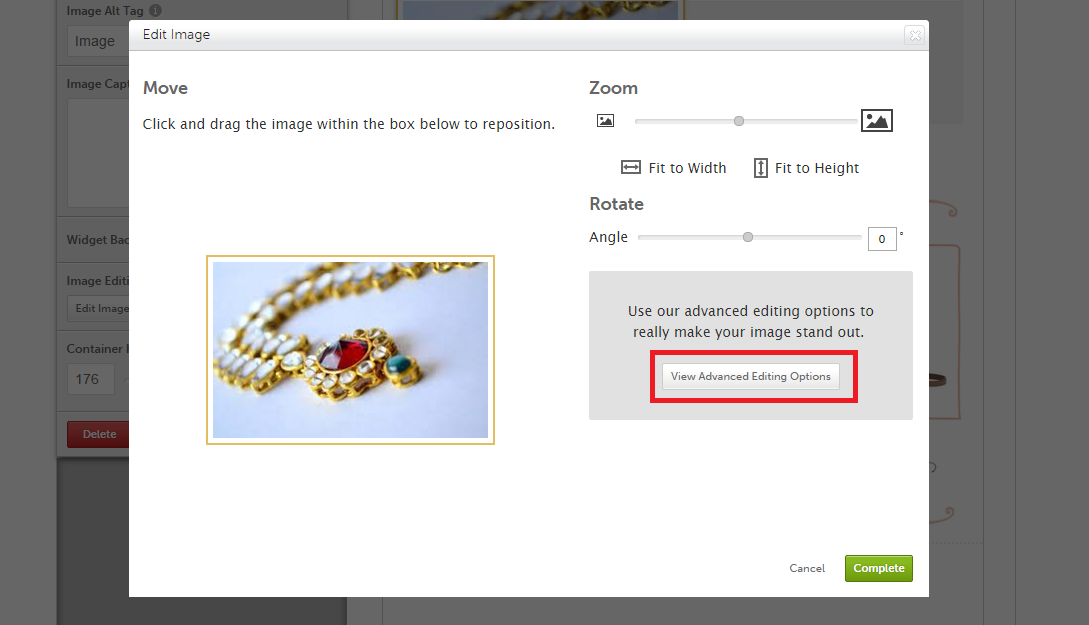Screen dimensions: 1089x625
Task: Click the Fit to Width arrow icon
Action: [x=631, y=167]
